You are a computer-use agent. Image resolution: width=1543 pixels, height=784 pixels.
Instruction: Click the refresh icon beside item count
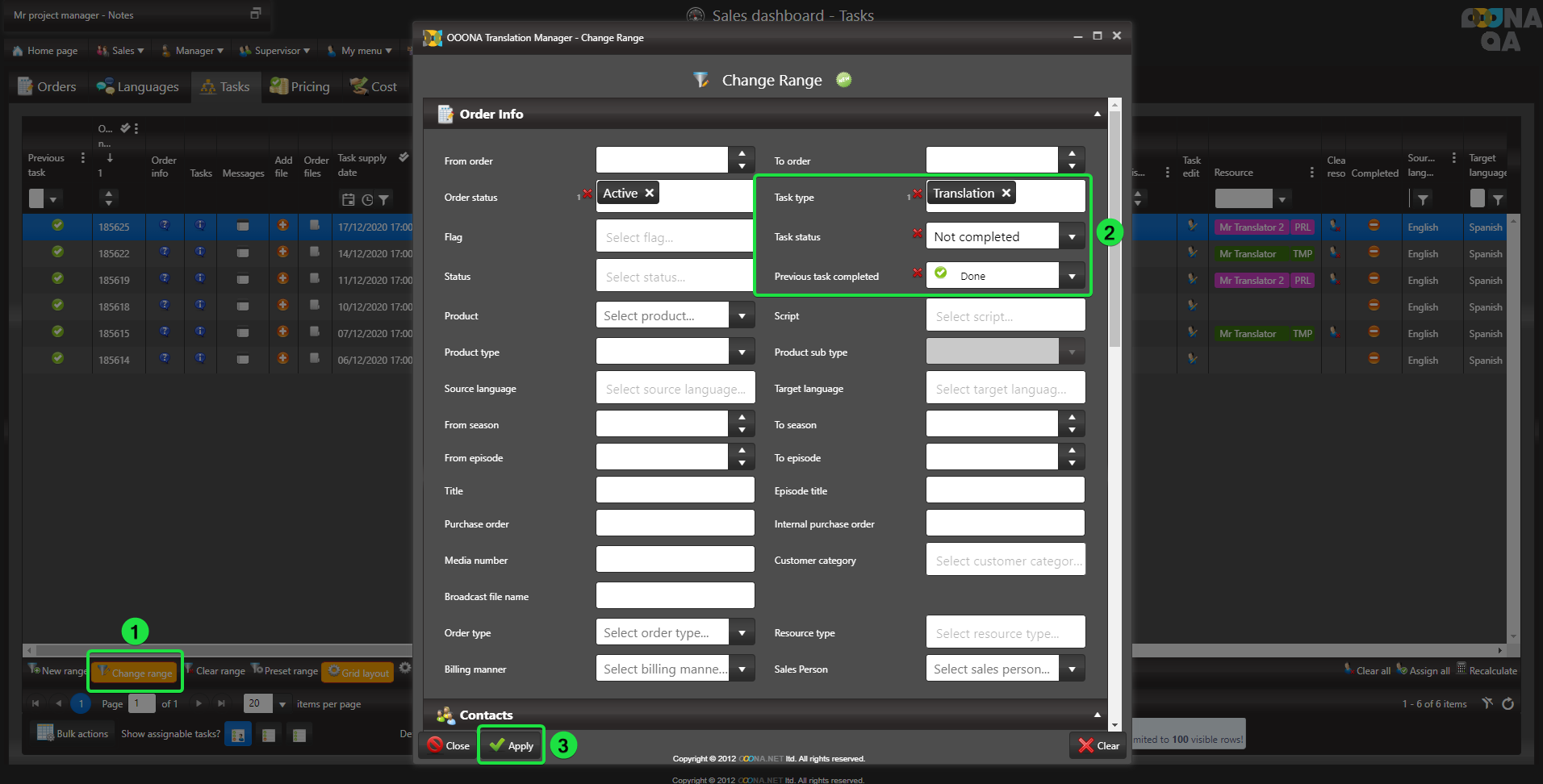pyautogui.click(x=1507, y=703)
